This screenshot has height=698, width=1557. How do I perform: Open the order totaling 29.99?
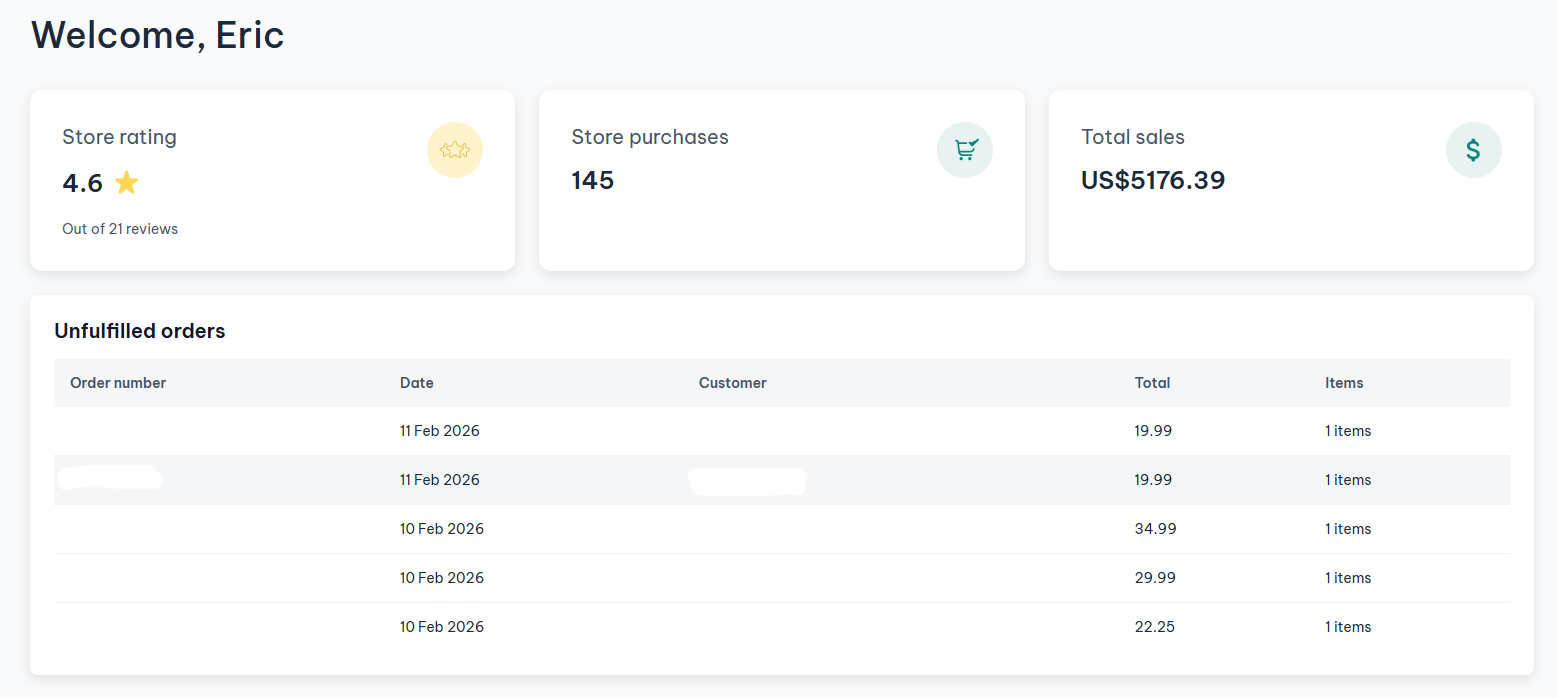pos(1155,578)
